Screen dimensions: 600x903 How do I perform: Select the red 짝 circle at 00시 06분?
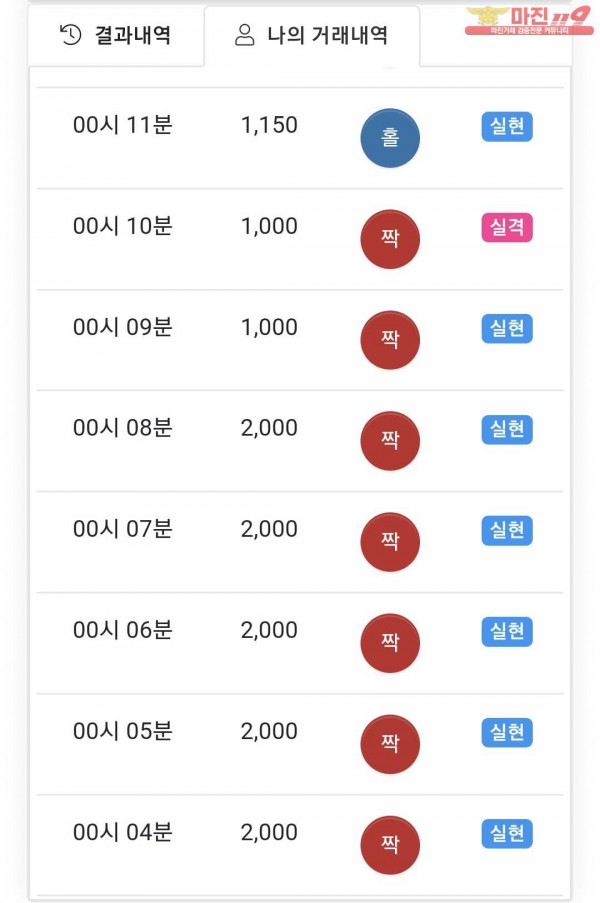click(x=390, y=643)
